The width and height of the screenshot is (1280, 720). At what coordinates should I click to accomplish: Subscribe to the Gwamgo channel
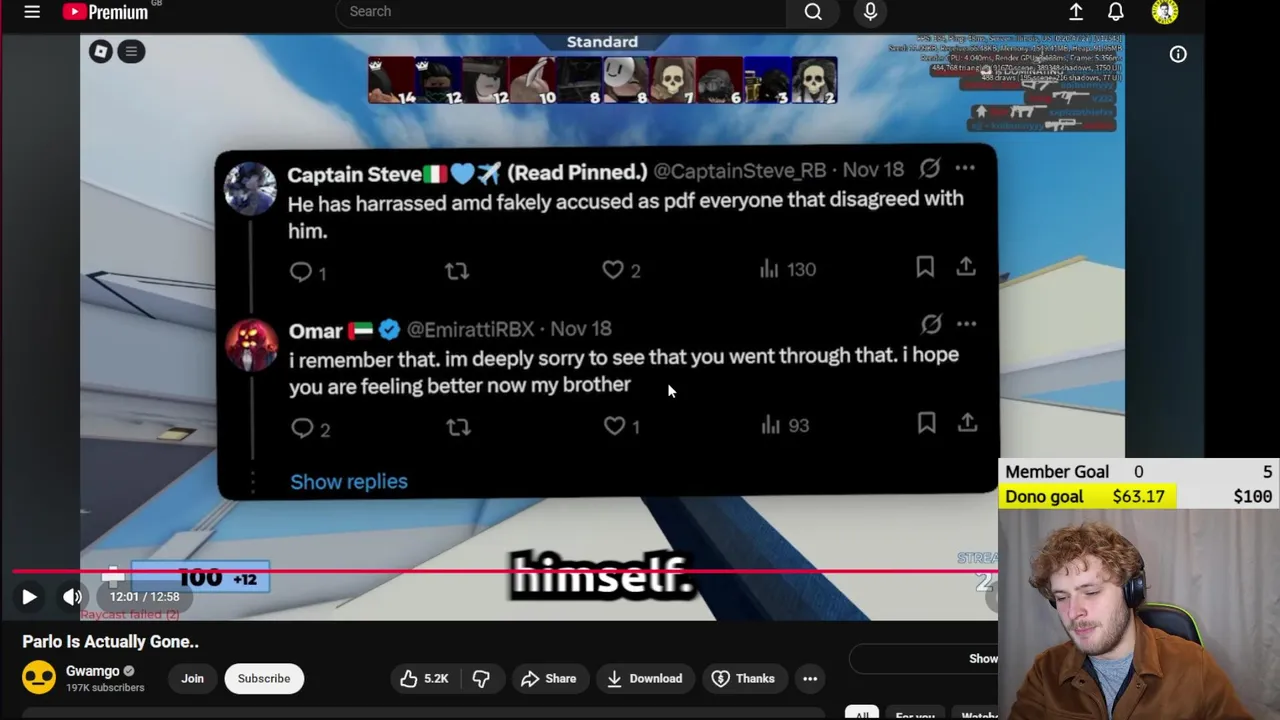(x=264, y=679)
